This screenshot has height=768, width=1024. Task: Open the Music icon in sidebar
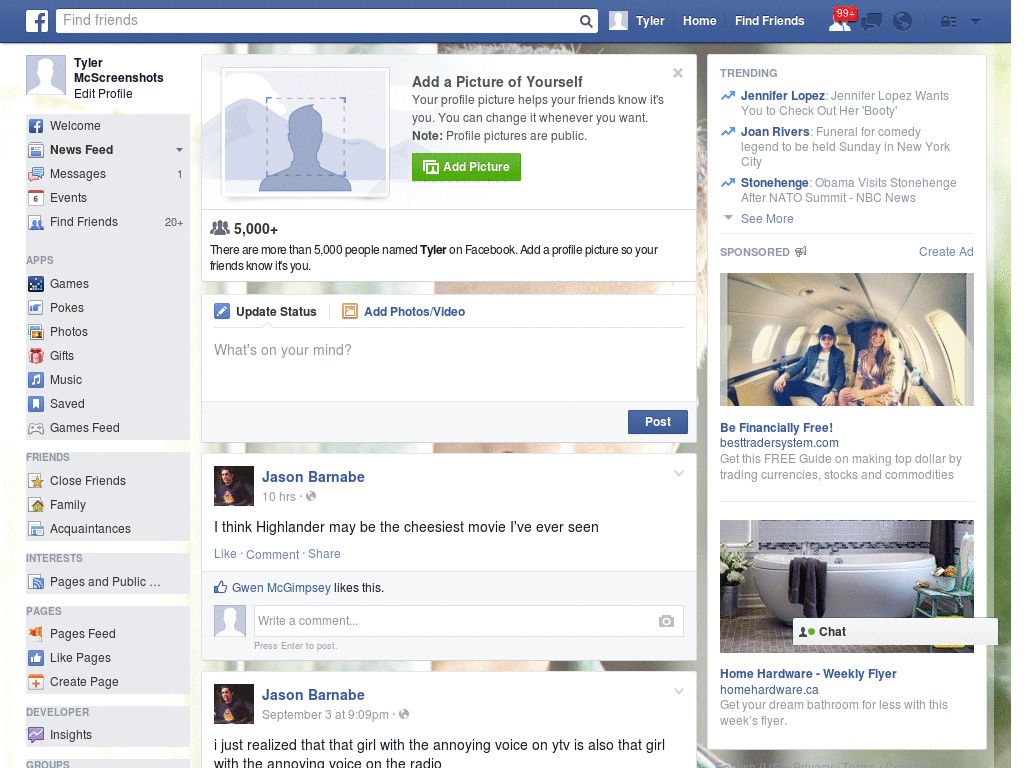(36, 380)
